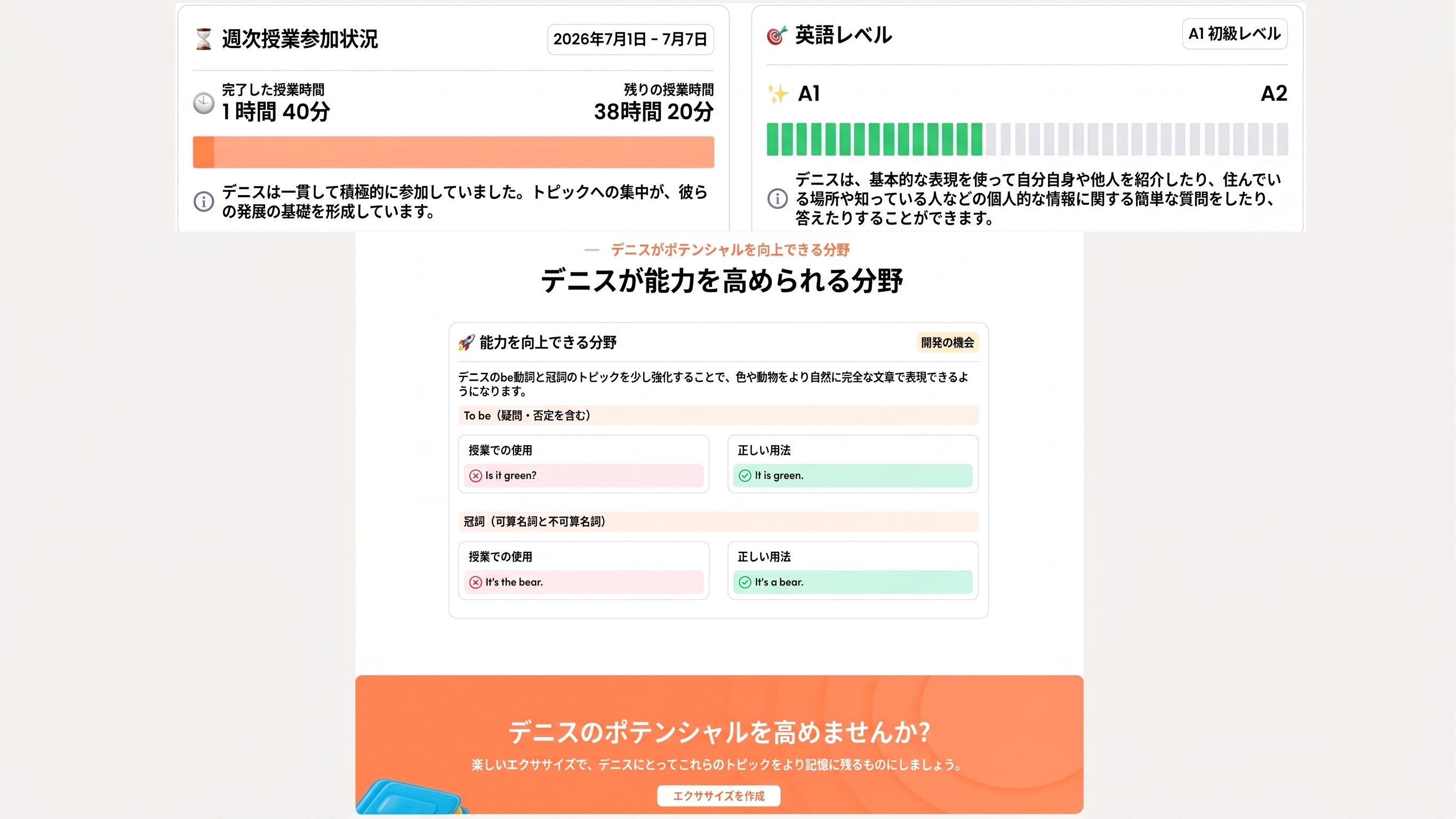Select the To be（疑問・否定を含む）topic header

click(x=718, y=415)
